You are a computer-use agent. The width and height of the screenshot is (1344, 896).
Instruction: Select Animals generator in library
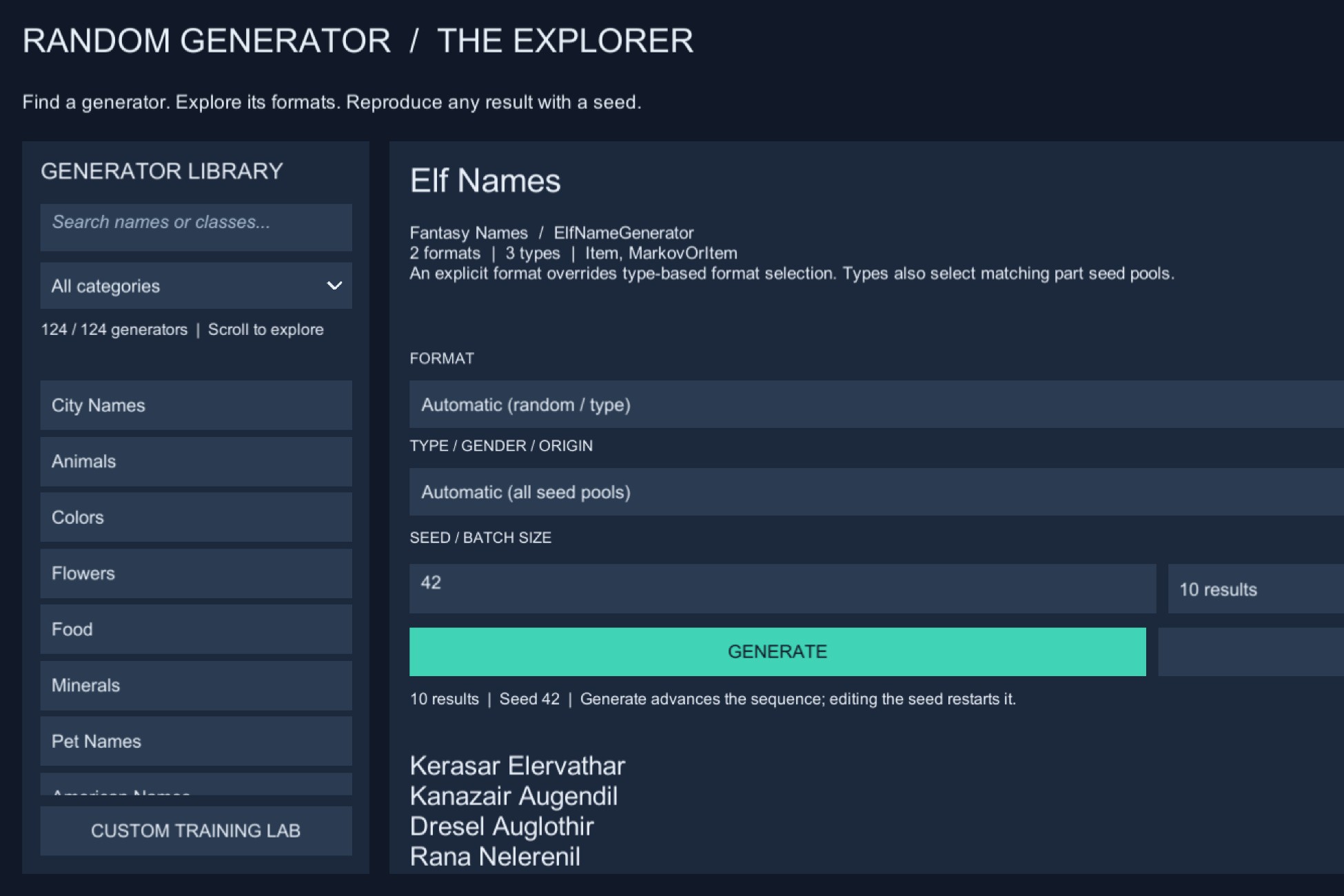tap(196, 461)
